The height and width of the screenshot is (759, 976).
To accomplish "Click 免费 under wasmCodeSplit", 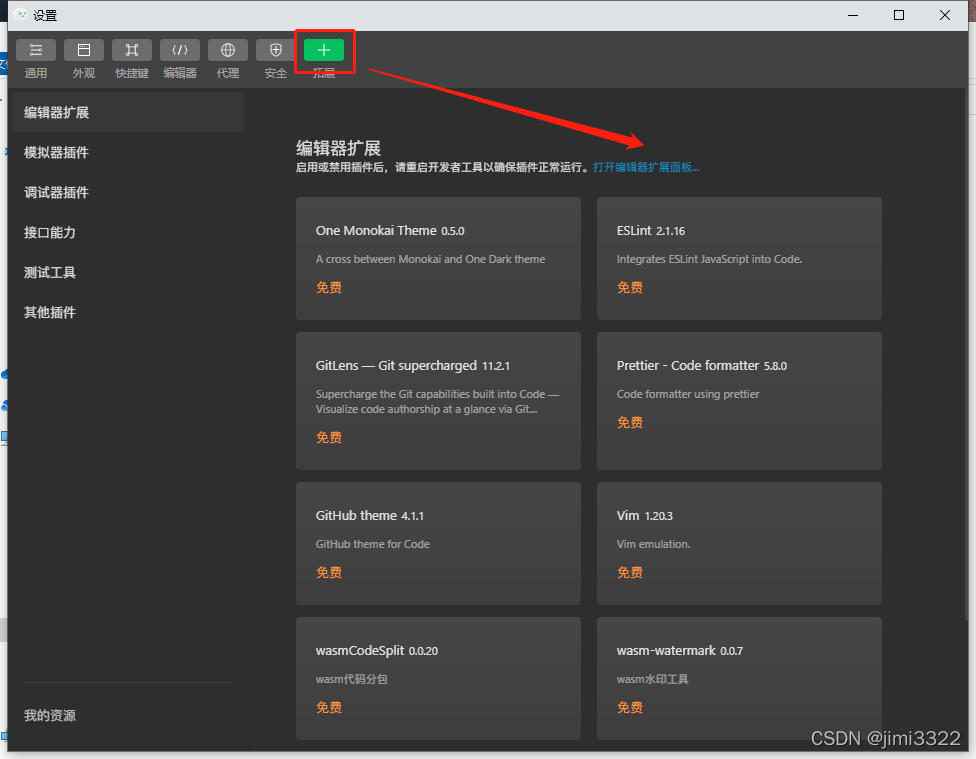I will click(x=329, y=708).
